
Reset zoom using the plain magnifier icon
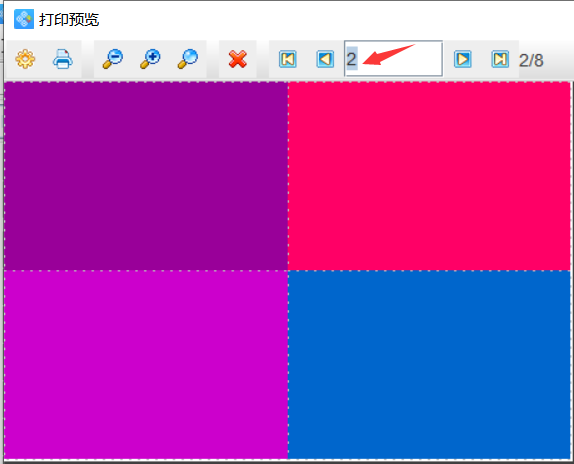tap(188, 59)
